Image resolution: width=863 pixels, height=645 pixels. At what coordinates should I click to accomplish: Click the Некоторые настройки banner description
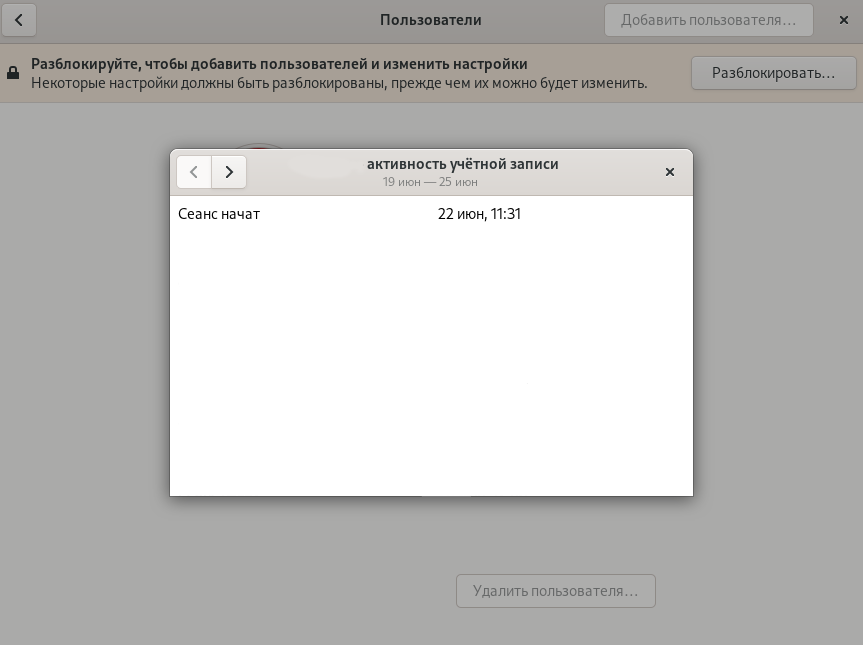[338, 83]
